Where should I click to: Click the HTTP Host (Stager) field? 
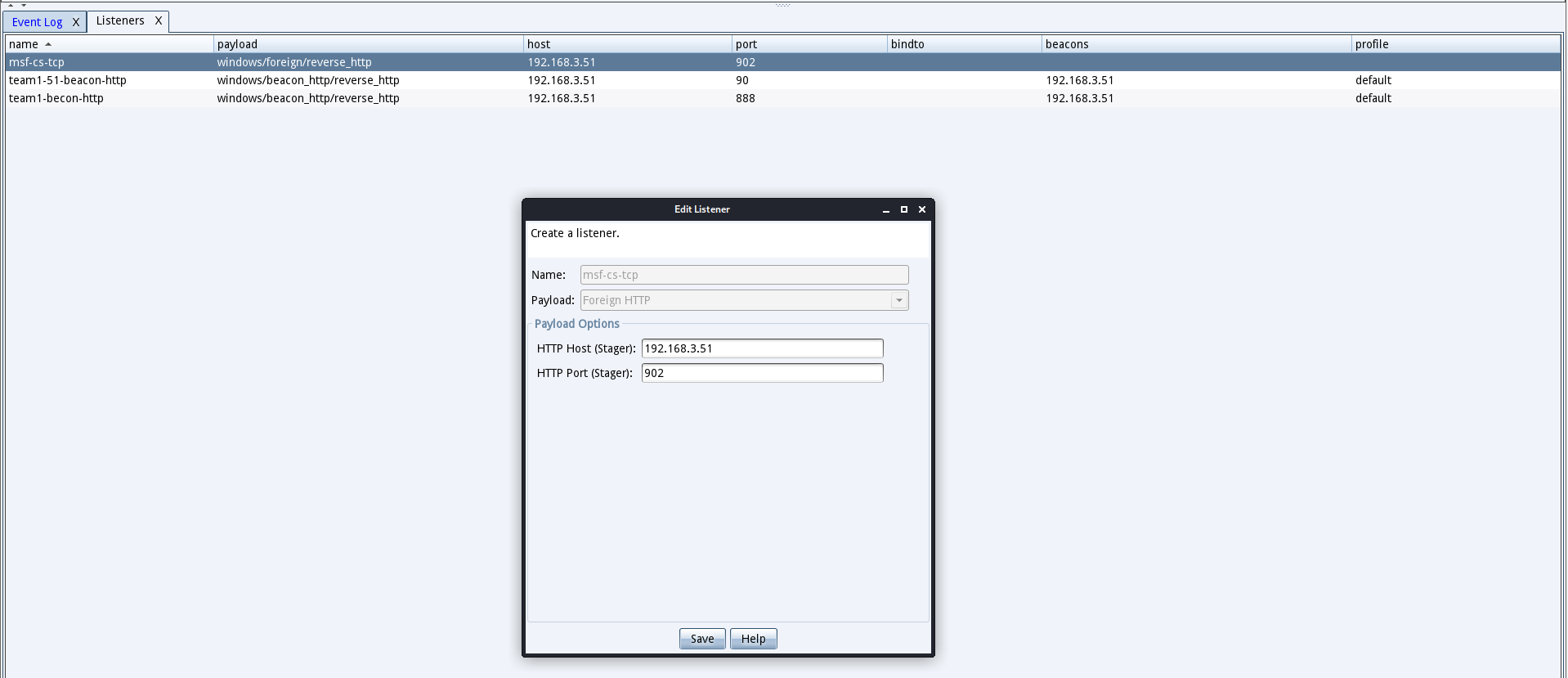click(762, 348)
